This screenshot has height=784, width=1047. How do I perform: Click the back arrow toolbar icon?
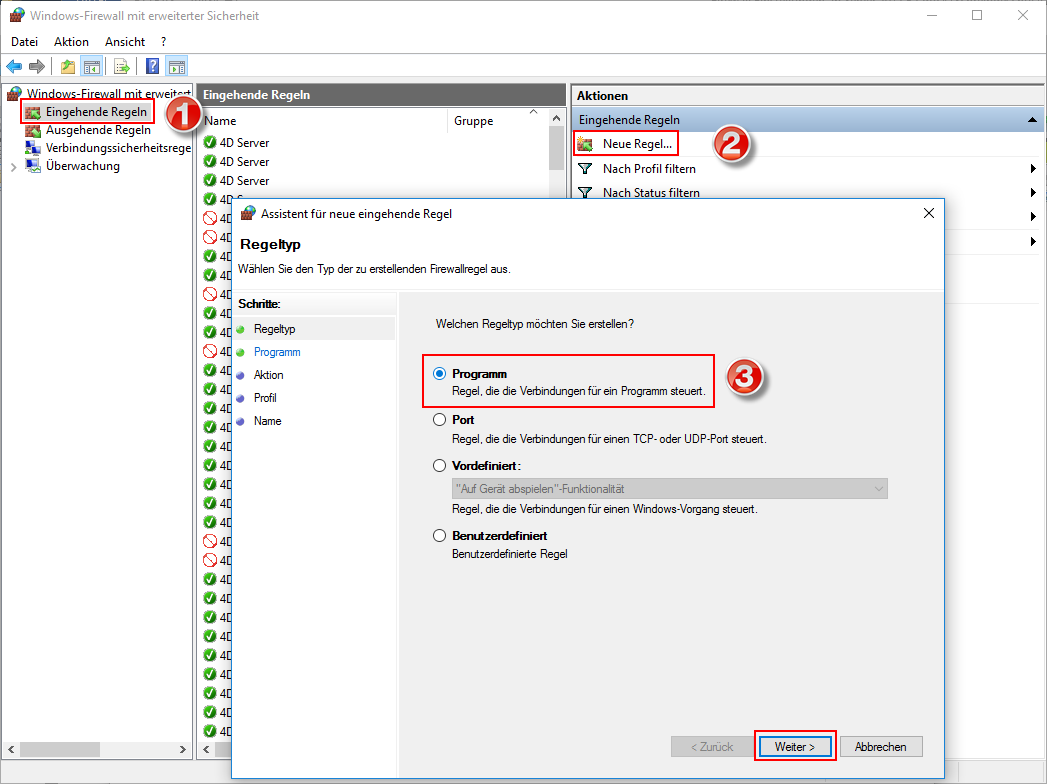[14, 67]
